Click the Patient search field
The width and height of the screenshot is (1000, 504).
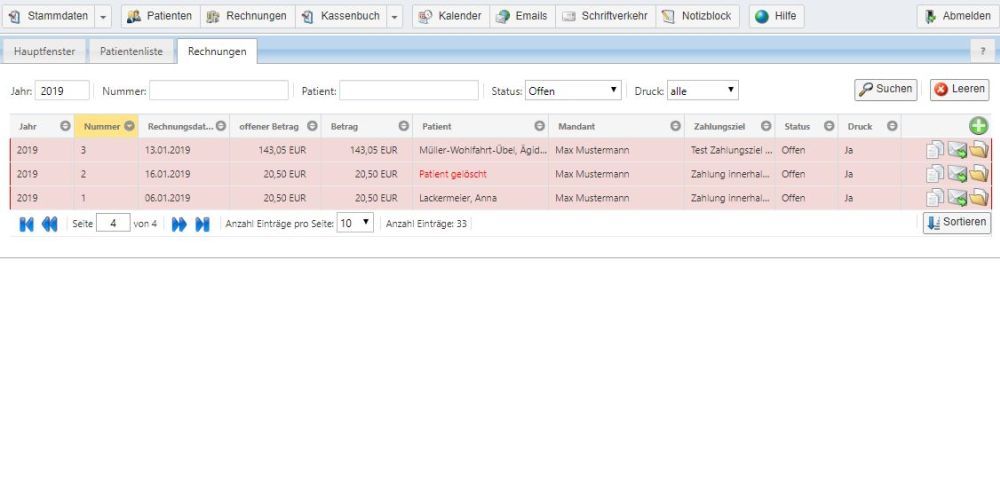(409, 91)
